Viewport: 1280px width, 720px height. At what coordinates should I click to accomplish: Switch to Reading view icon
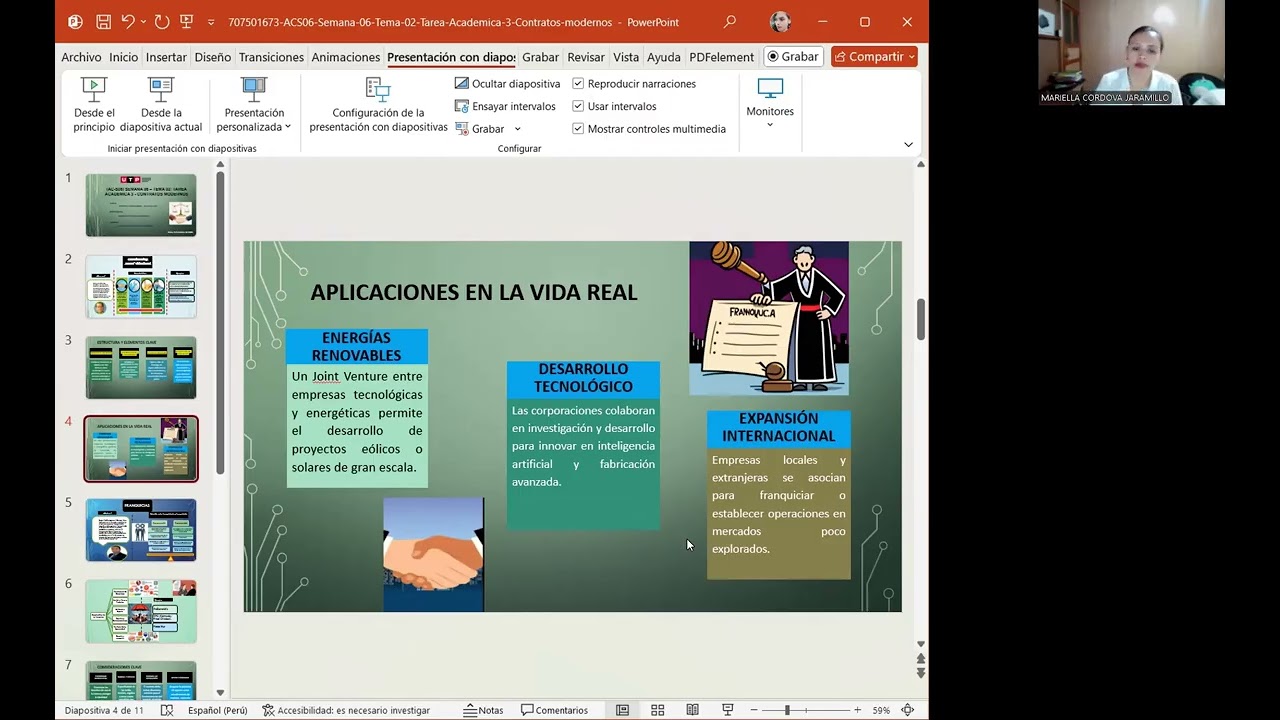(692, 710)
